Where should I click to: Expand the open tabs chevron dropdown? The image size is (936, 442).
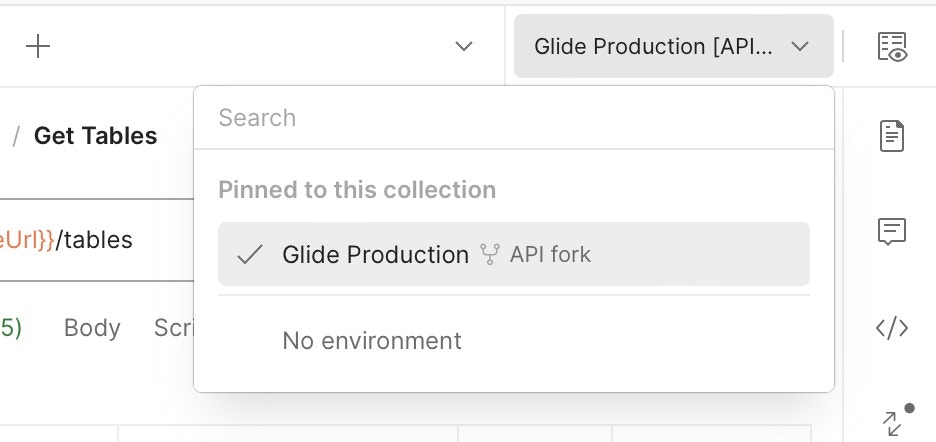point(464,46)
